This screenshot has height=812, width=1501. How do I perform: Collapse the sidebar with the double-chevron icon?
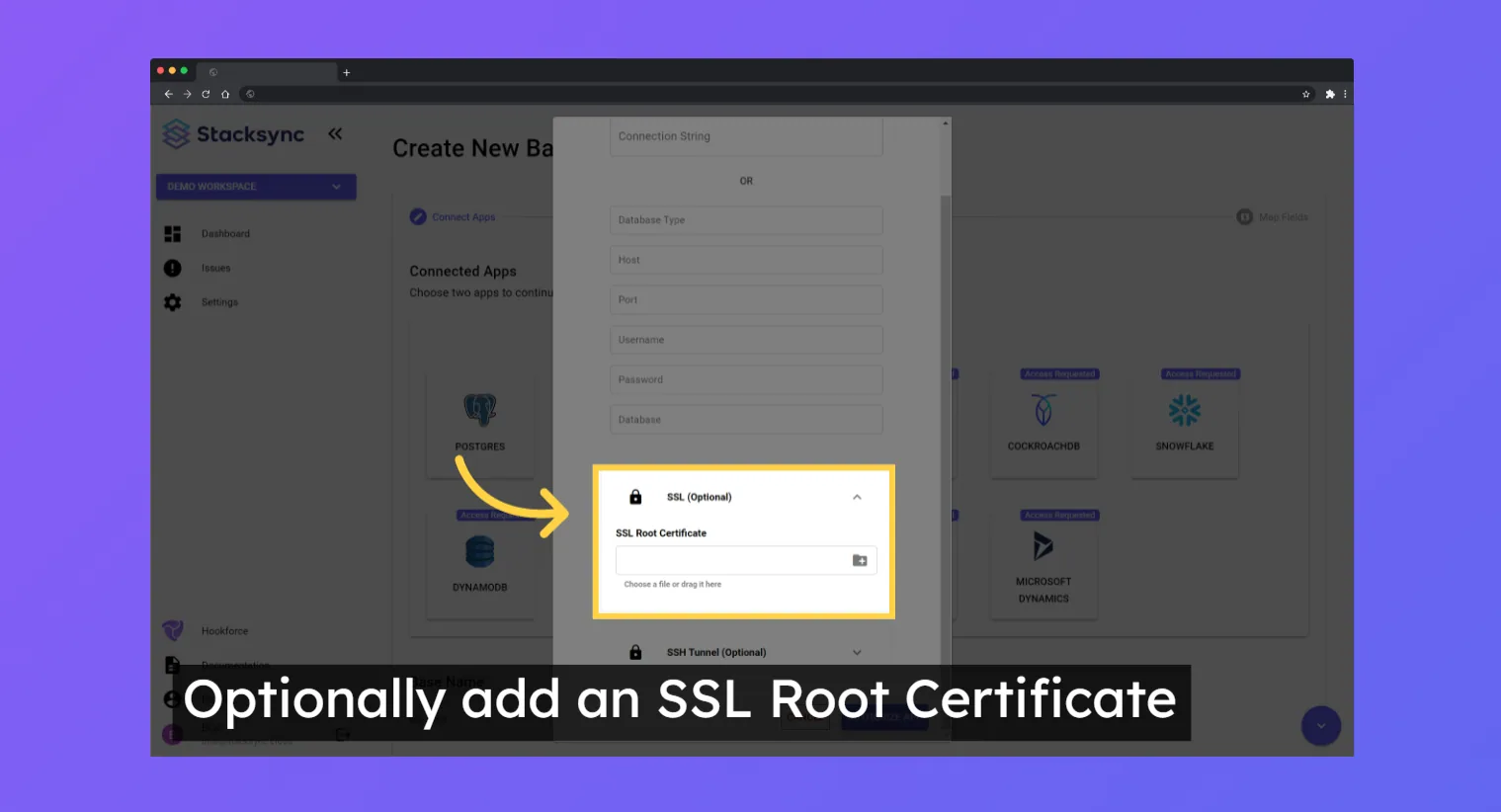coord(335,133)
